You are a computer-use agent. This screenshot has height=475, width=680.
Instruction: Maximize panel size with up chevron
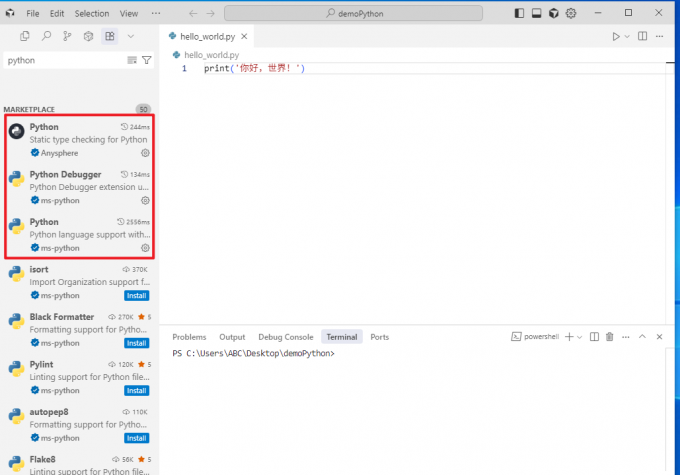(x=642, y=337)
